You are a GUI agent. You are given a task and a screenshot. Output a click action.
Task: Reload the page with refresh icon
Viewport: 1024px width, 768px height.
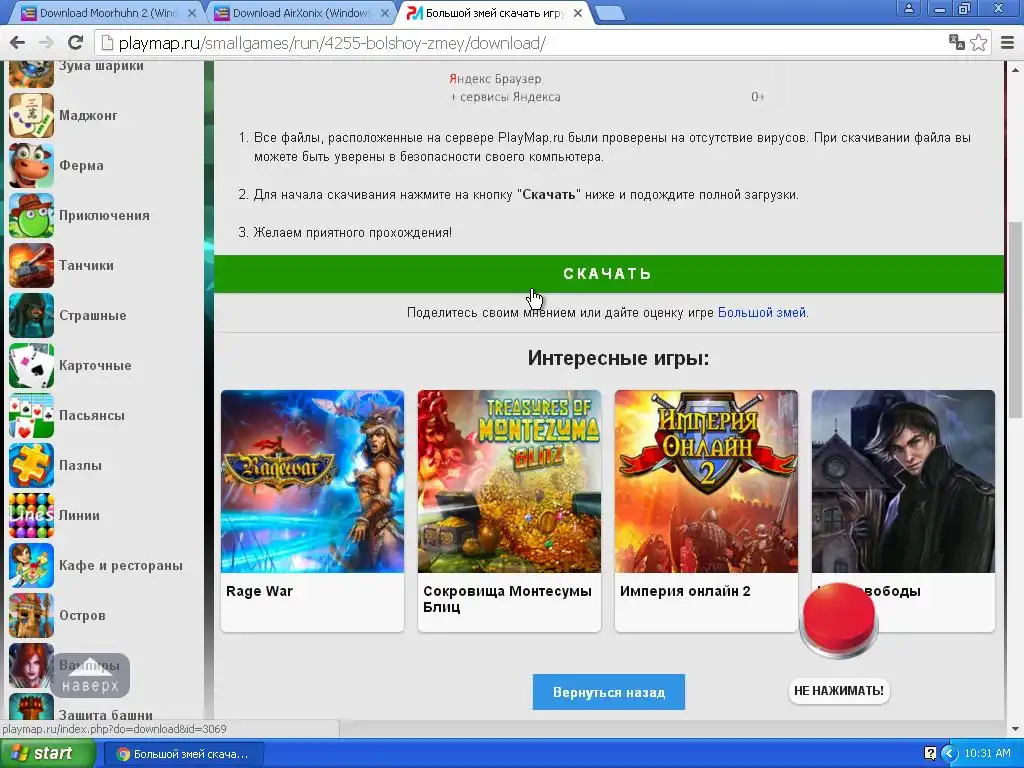pyautogui.click(x=75, y=43)
